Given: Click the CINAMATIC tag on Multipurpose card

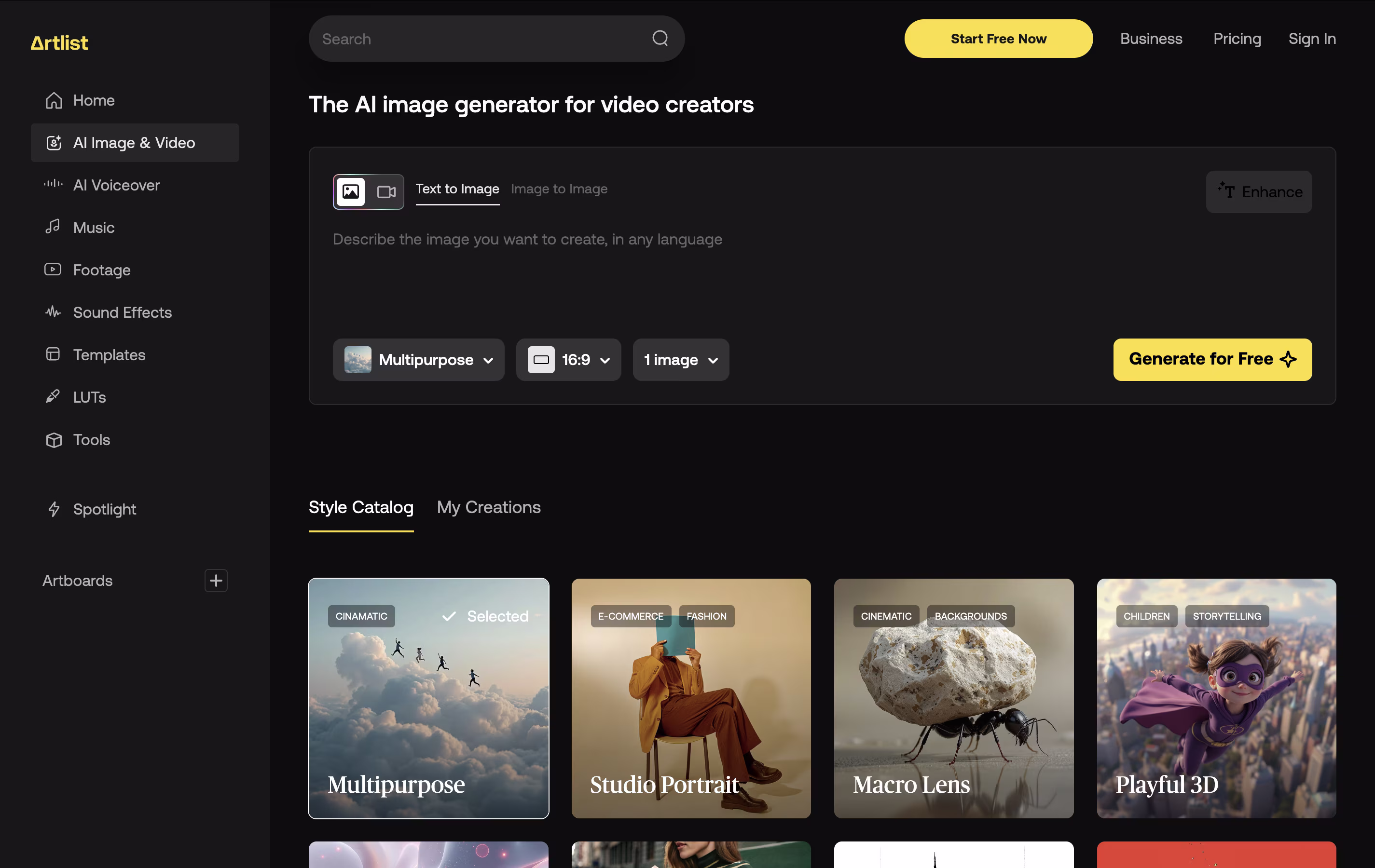Looking at the screenshot, I should (361, 616).
